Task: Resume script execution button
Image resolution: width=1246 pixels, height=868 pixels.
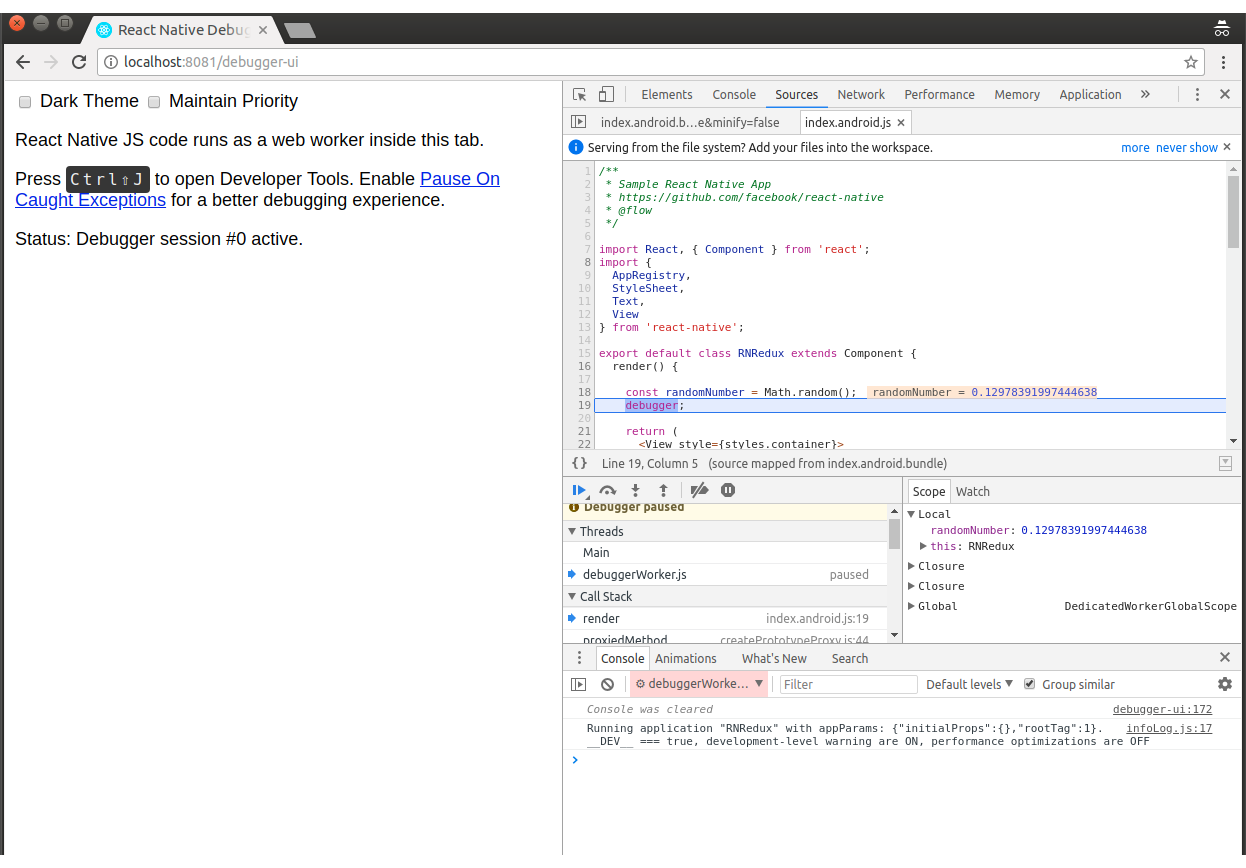Action: coord(579,490)
